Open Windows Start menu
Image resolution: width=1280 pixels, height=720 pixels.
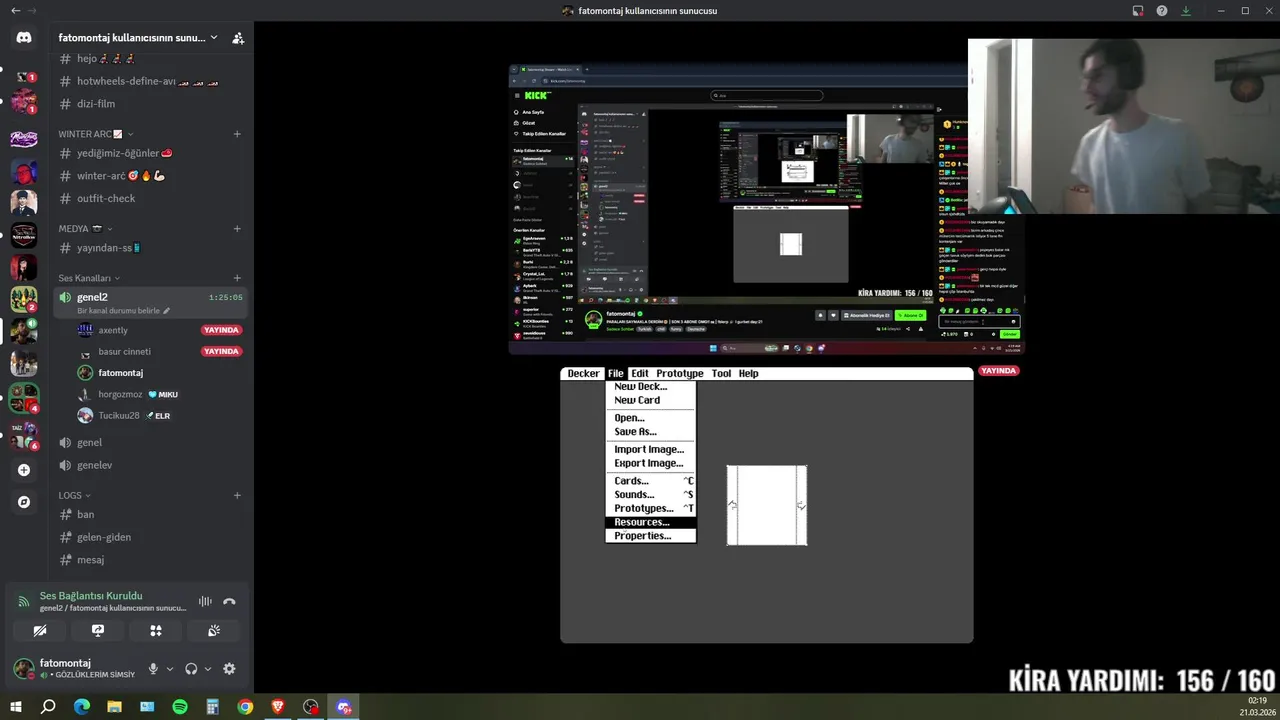click(16, 706)
